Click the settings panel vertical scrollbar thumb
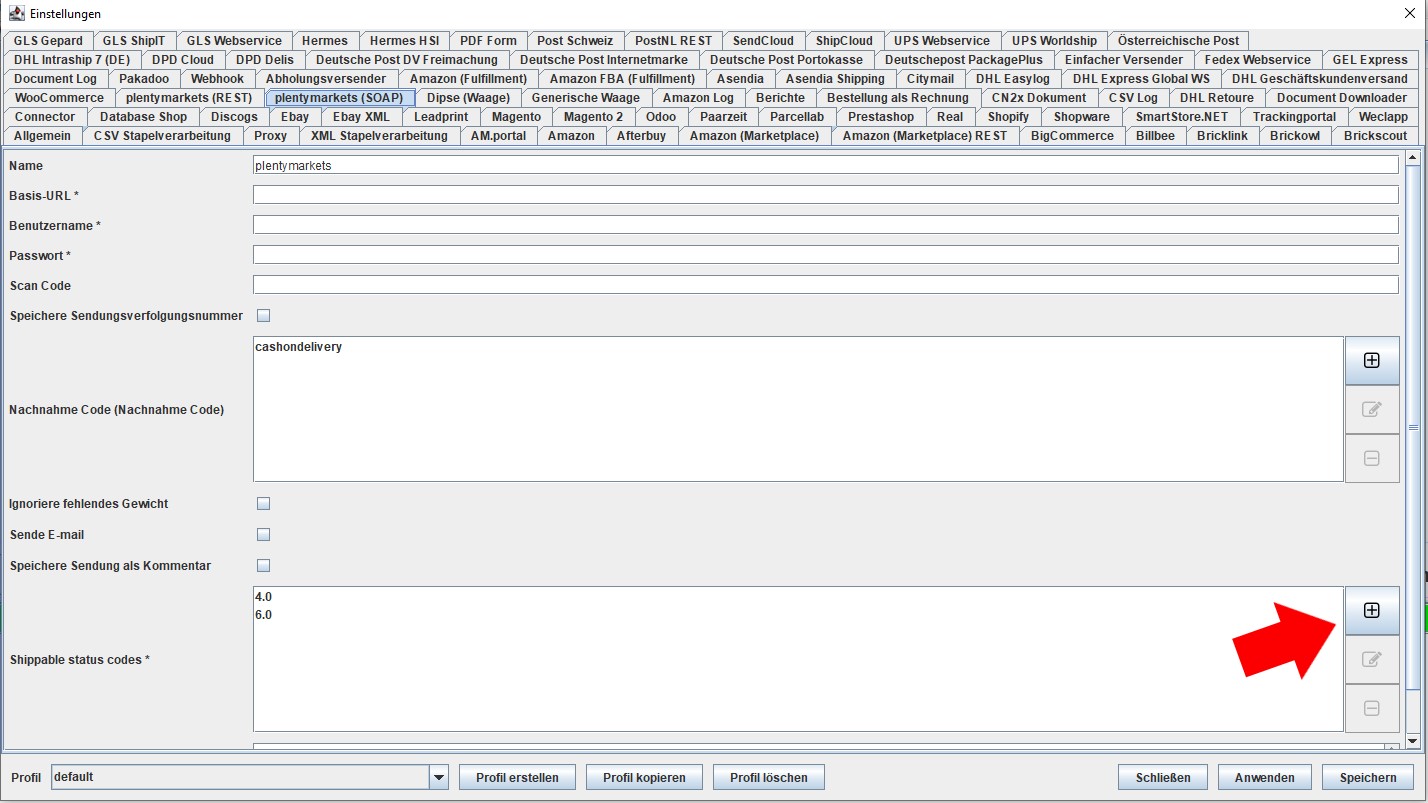 (1413, 427)
